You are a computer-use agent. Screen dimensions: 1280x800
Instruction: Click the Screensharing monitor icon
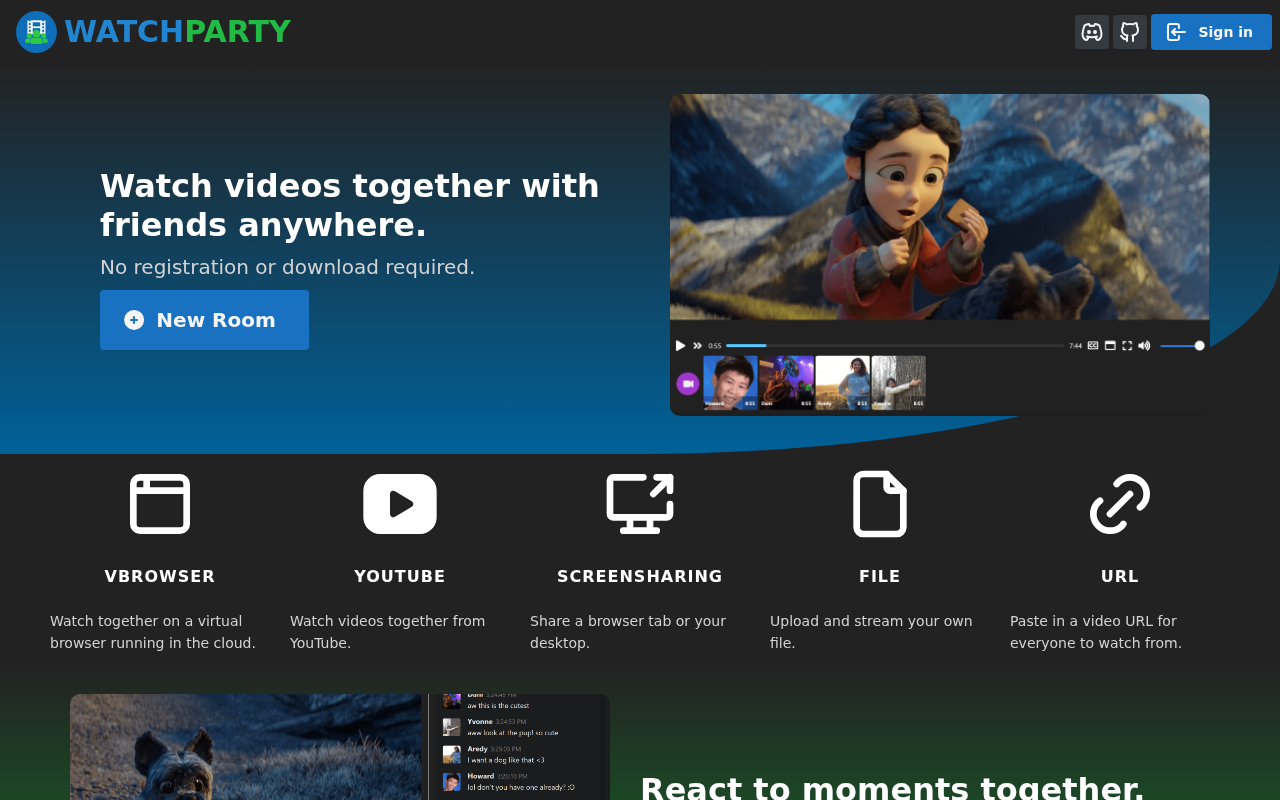[x=640, y=504]
